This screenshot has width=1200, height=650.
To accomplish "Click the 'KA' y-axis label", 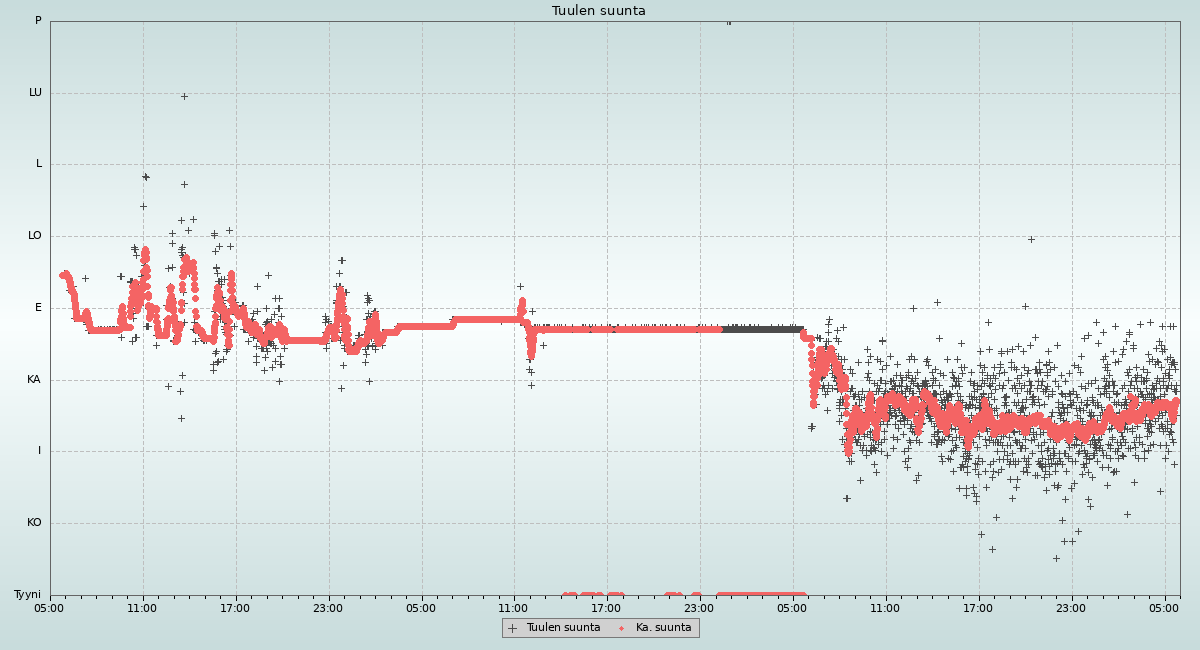I will pyautogui.click(x=35, y=380).
